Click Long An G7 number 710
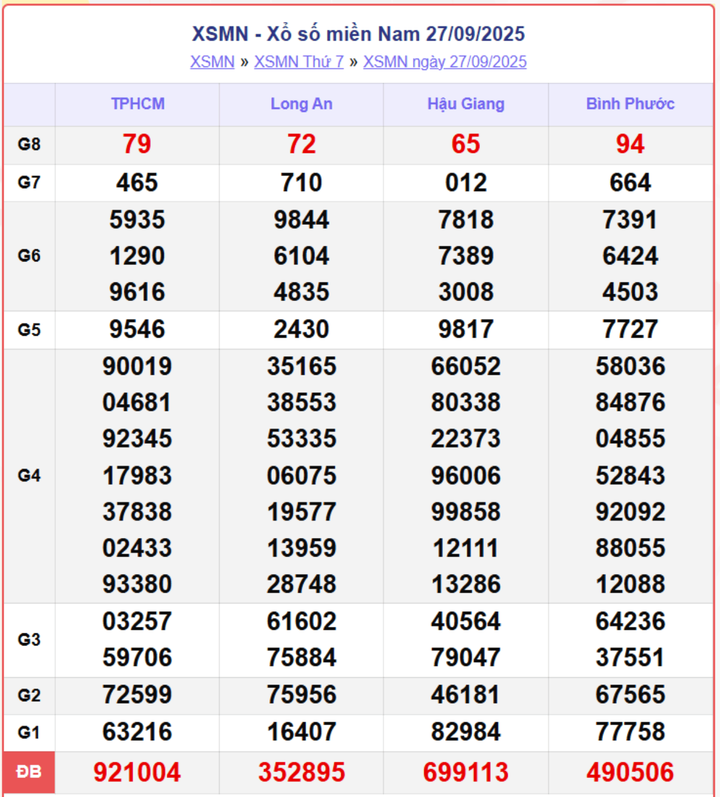 (x=301, y=183)
